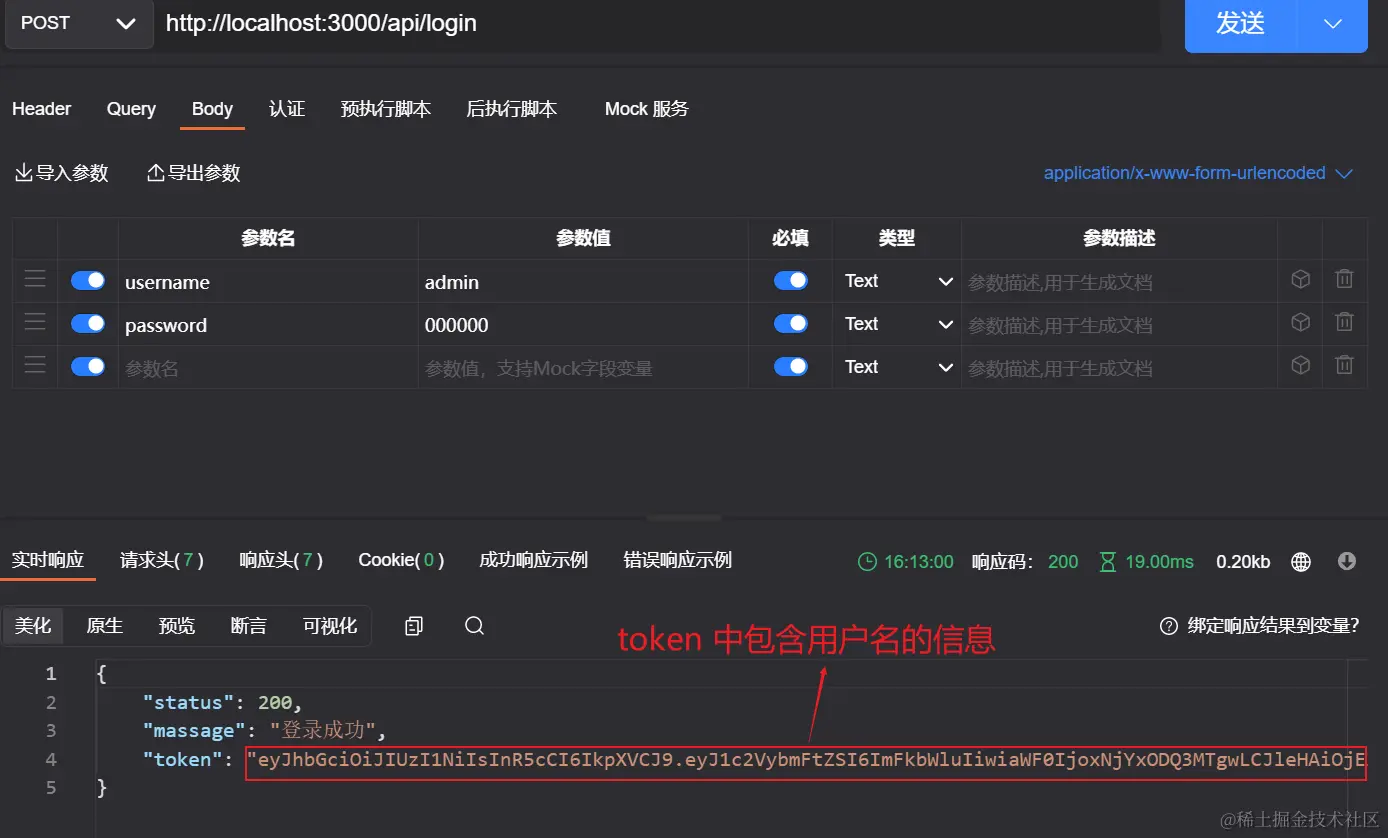Click 绑定响应结果到变量 link
1388x838 pixels.
(x=1273, y=626)
